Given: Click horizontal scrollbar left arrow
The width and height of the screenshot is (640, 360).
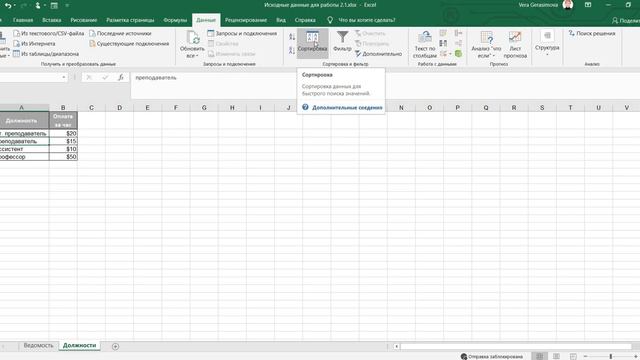Looking at the screenshot, I should 396,347.
